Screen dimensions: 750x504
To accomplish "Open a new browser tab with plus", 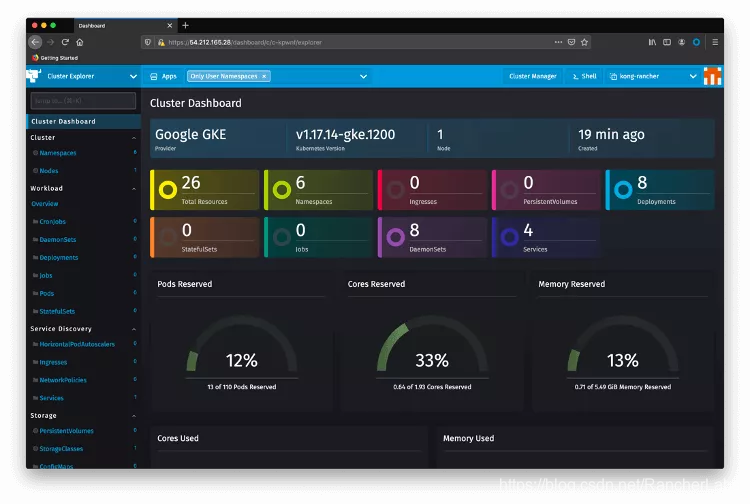I will tap(186, 25).
